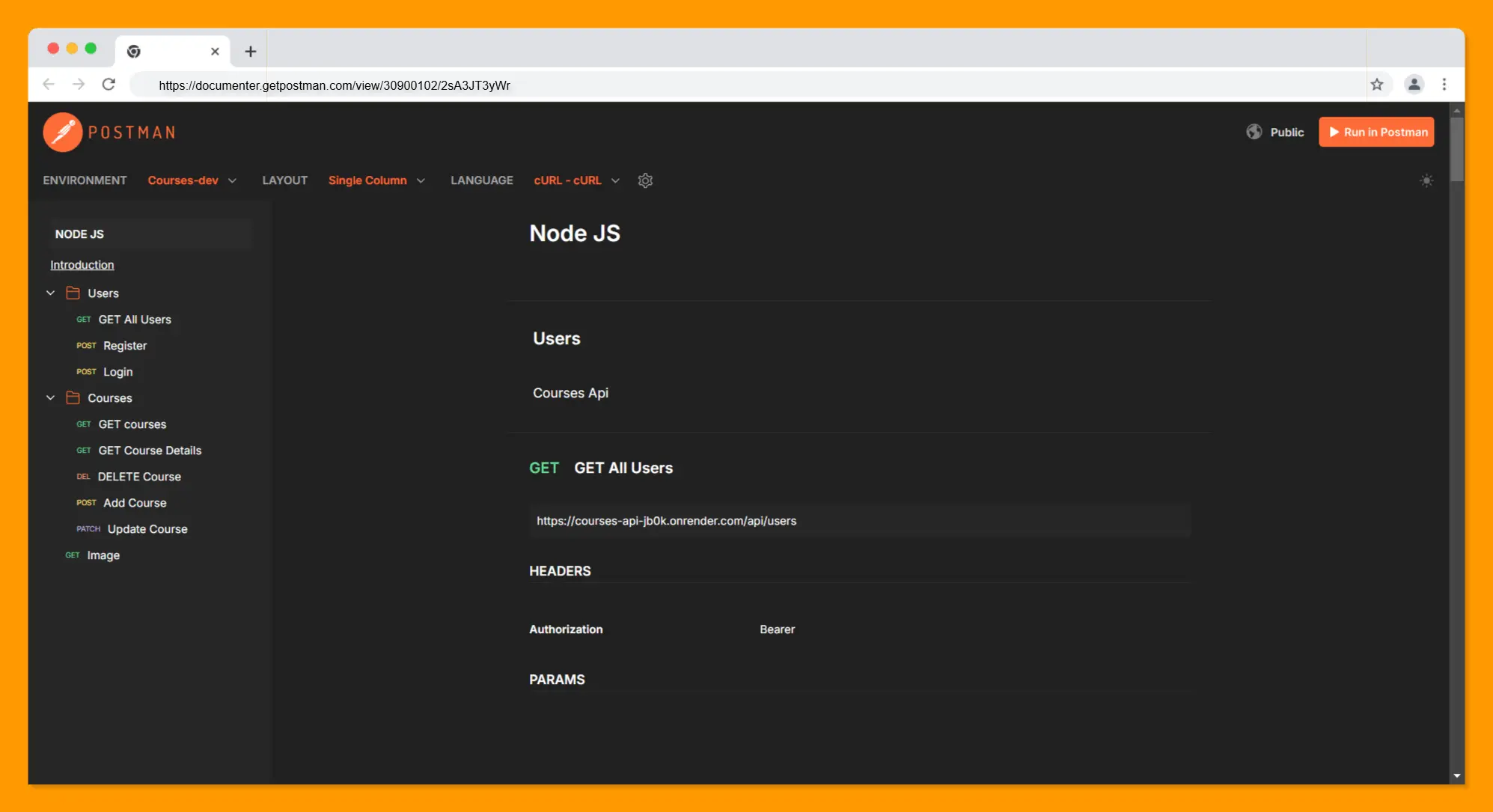The image size is (1493, 812).
Task: Click the LANGUAGE label
Action: [x=482, y=180]
